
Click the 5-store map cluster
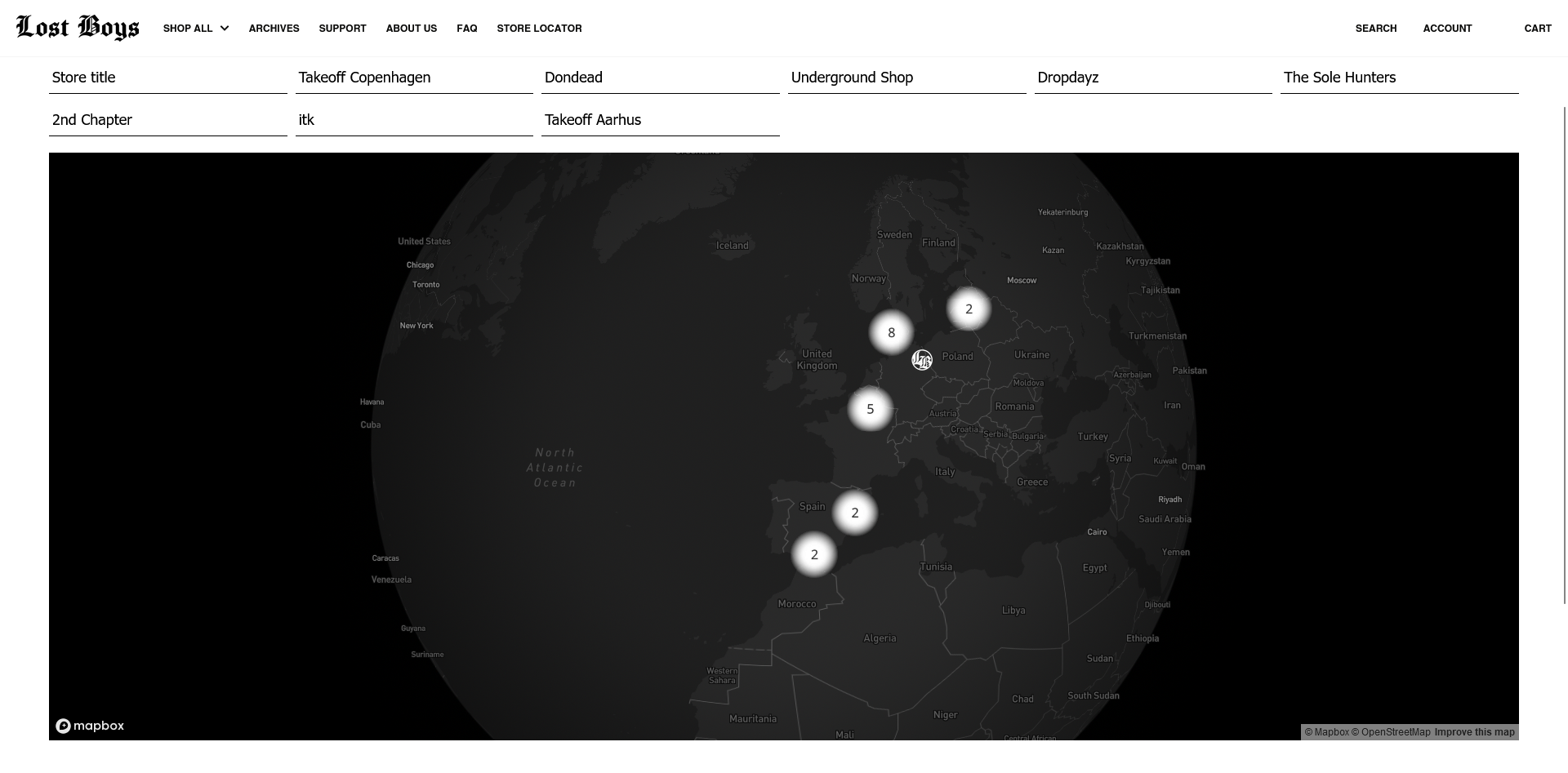click(x=870, y=409)
